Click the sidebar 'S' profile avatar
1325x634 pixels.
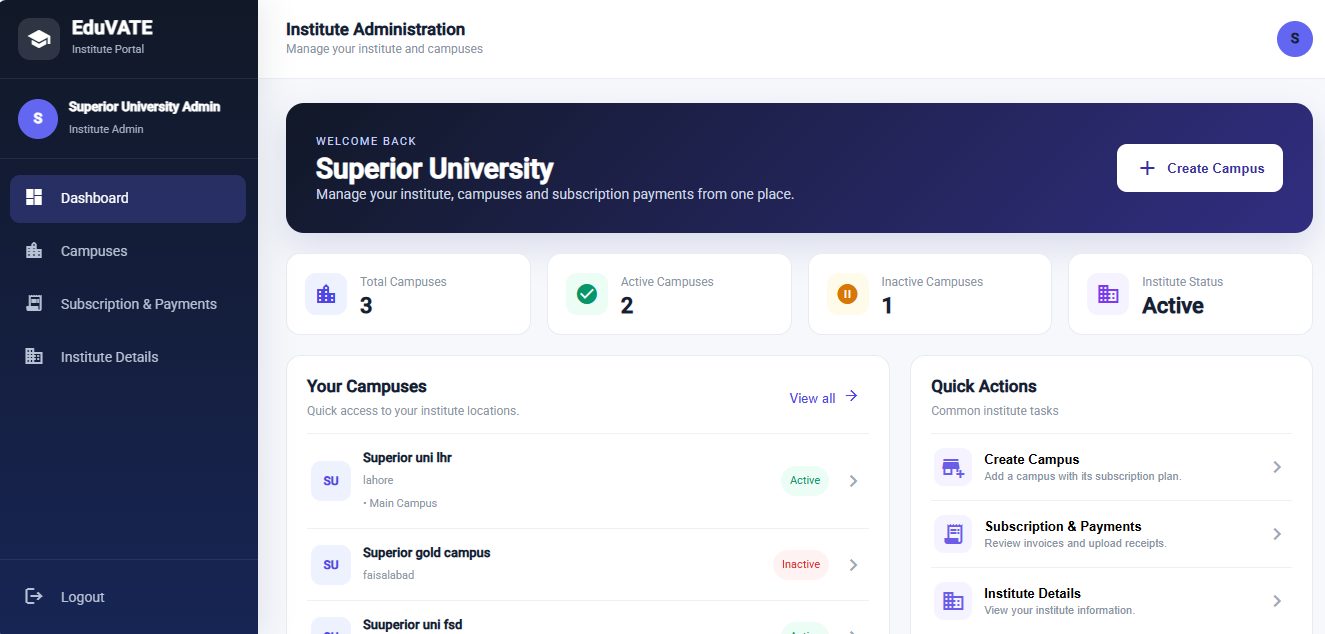[38, 118]
